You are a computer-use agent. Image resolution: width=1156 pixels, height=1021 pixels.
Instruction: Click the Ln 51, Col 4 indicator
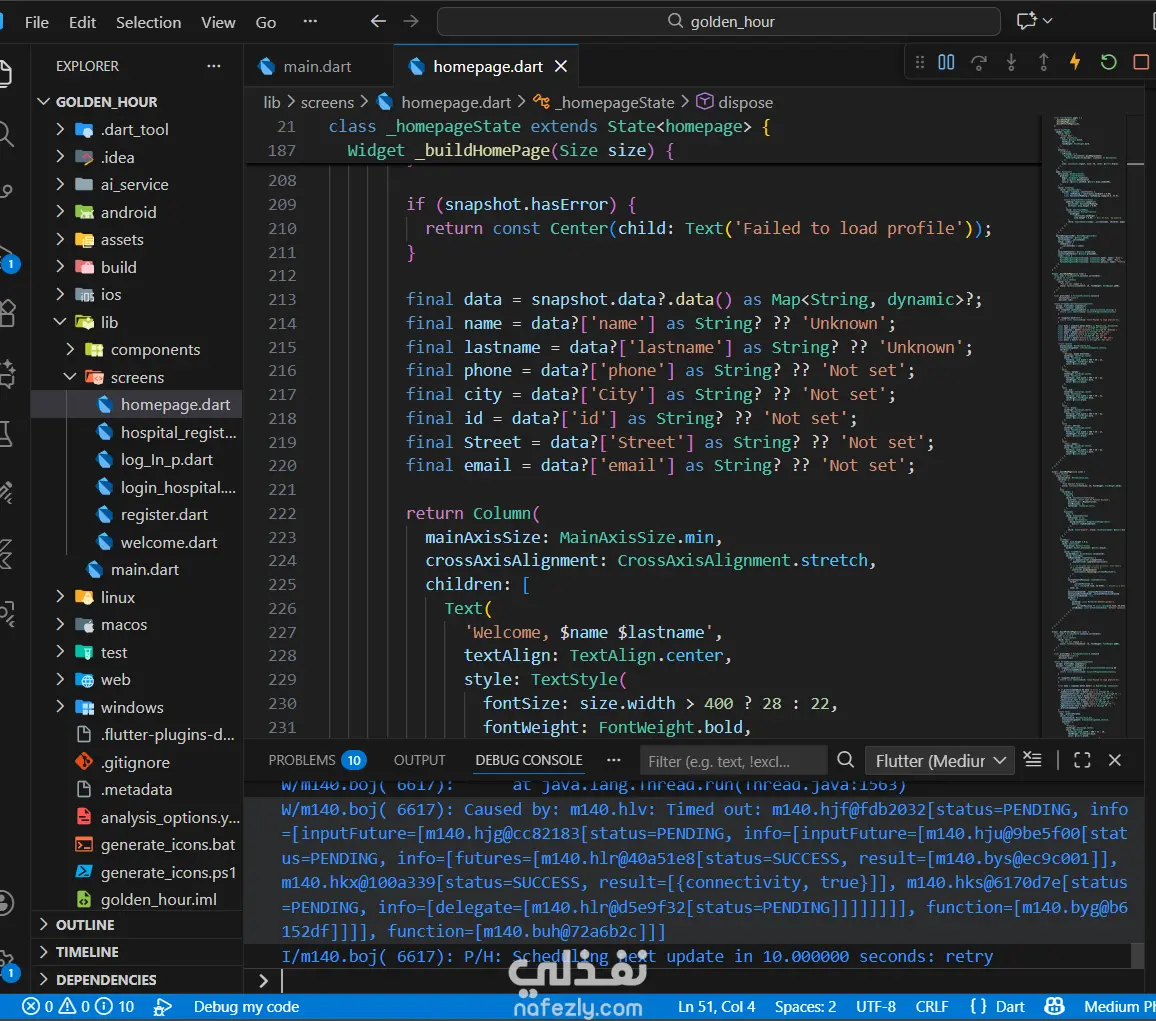point(717,1006)
